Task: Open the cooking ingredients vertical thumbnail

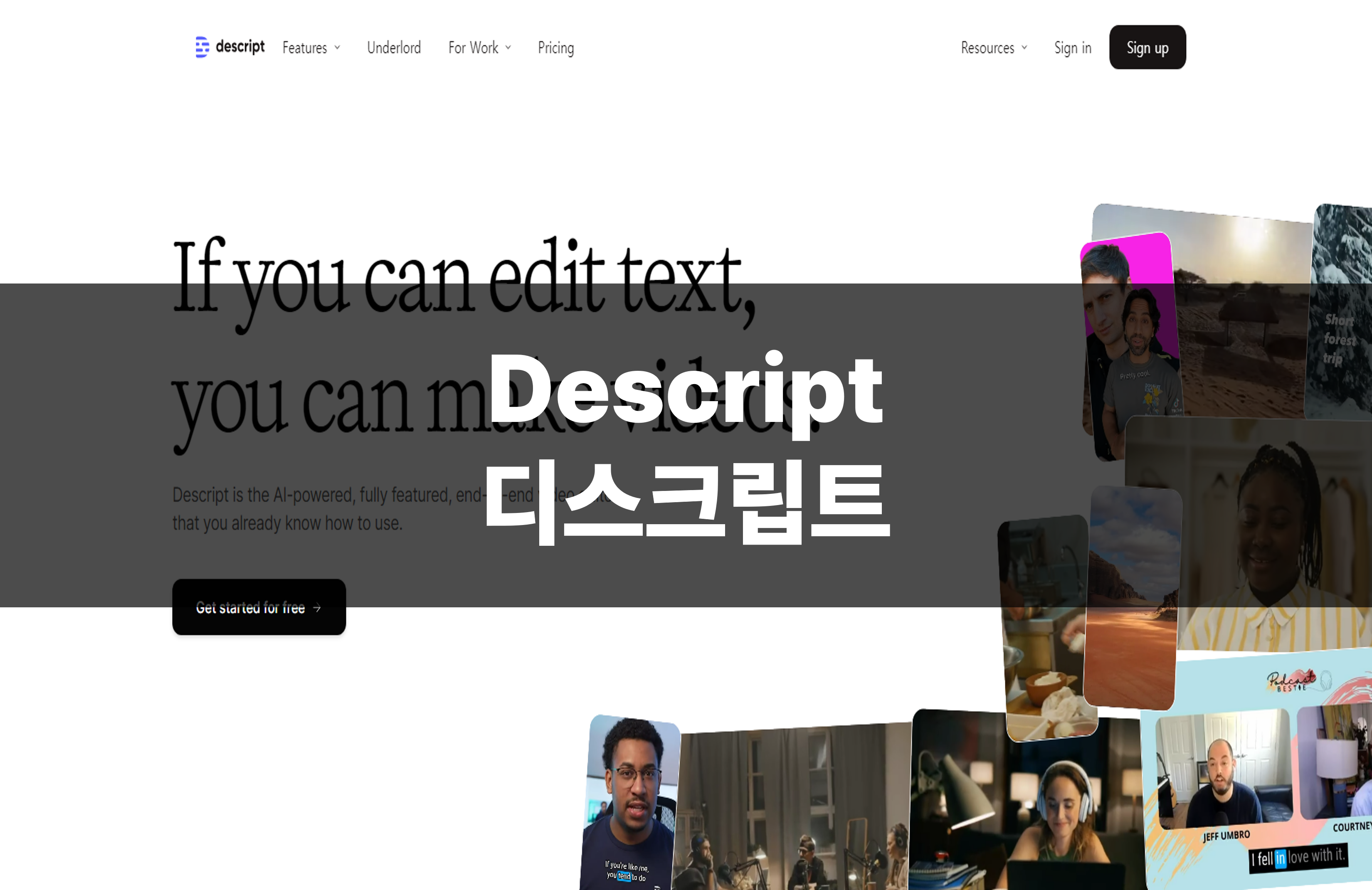Action: click(x=1046, y=628)
